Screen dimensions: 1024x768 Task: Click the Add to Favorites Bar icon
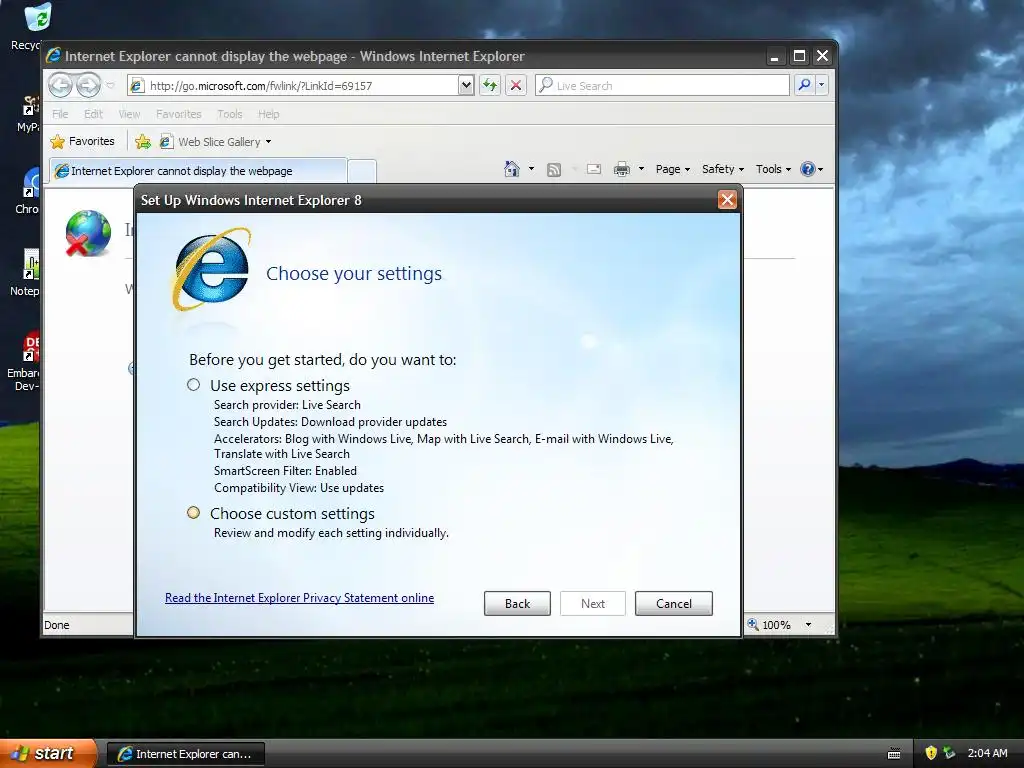[142, 141]
